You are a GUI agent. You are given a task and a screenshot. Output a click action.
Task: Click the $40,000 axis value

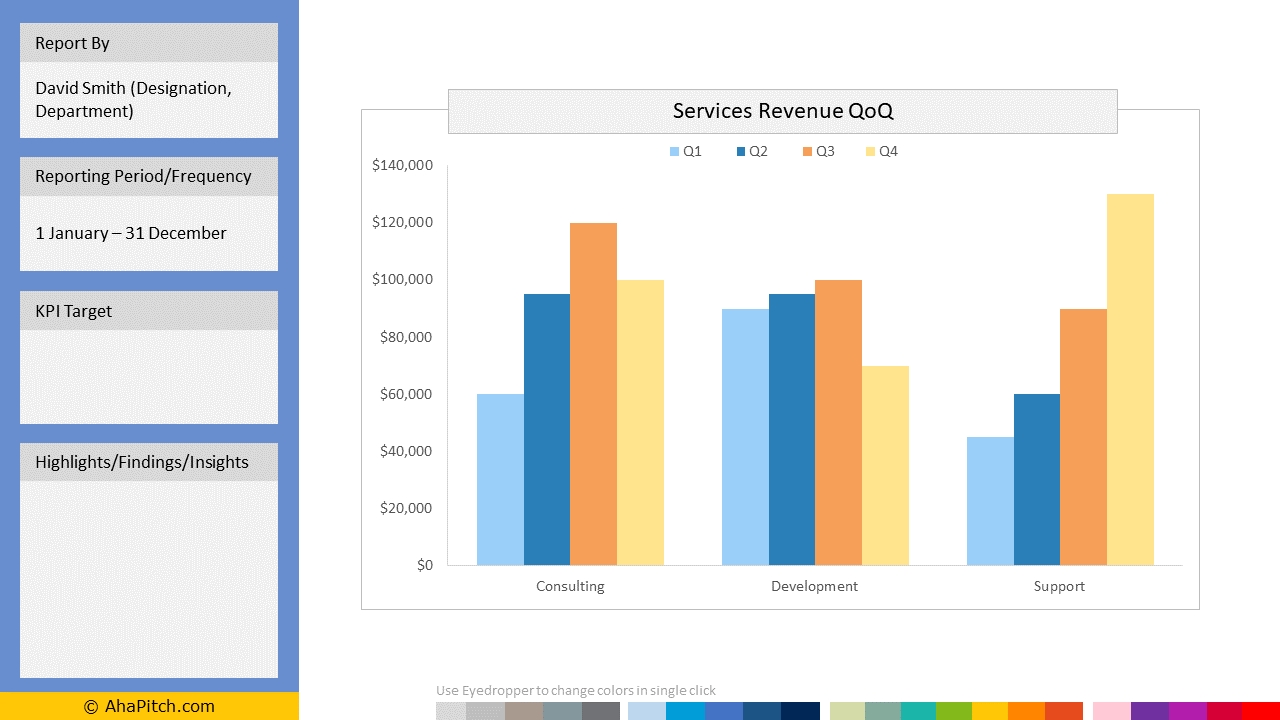click(406, 451)
